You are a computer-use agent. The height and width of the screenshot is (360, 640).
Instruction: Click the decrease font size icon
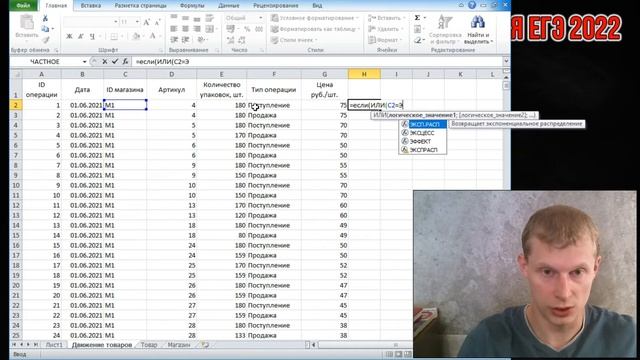tap(157, 22)
